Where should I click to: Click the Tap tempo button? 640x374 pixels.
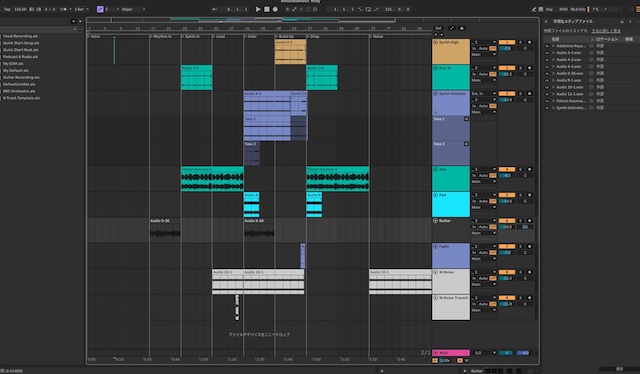point(7,9)
